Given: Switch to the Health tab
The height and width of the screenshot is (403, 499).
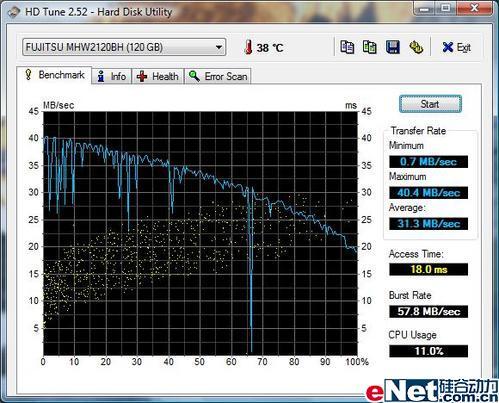Looking at the screenshot, I should (158, 76).
